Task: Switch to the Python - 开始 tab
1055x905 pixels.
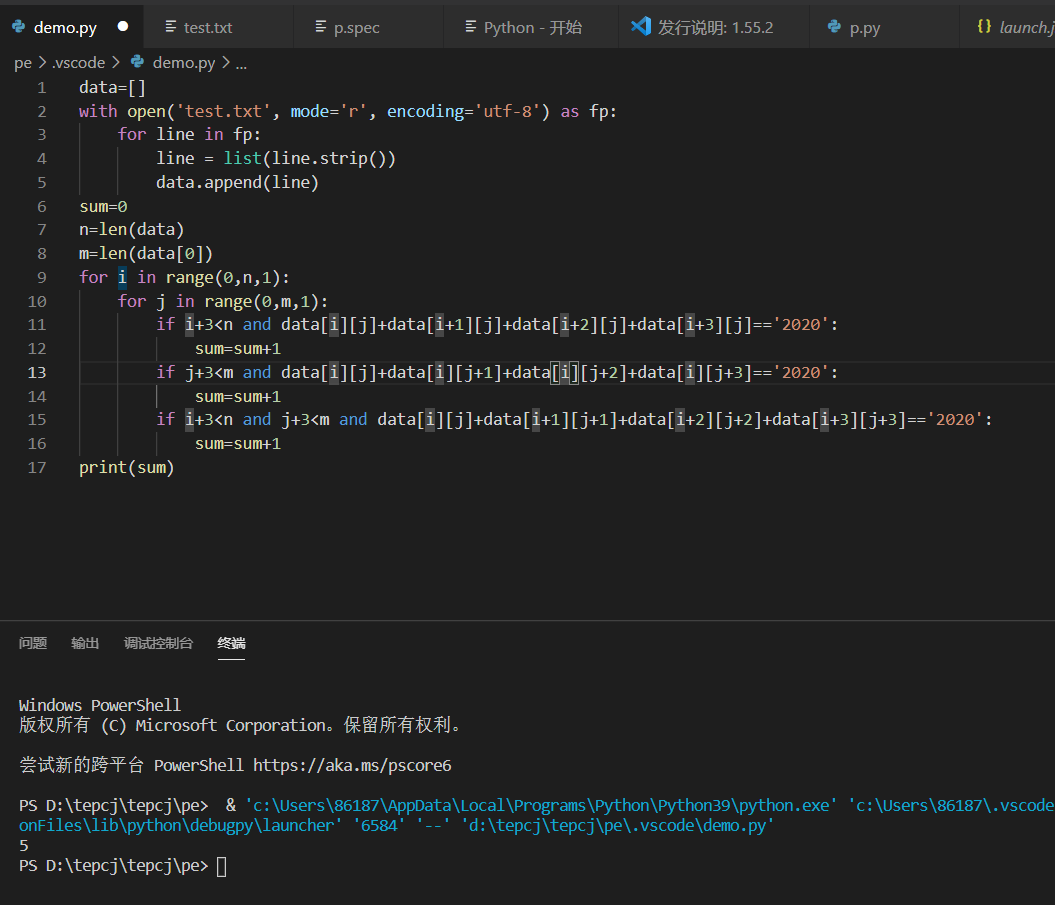Action: [x=531, y=27]
